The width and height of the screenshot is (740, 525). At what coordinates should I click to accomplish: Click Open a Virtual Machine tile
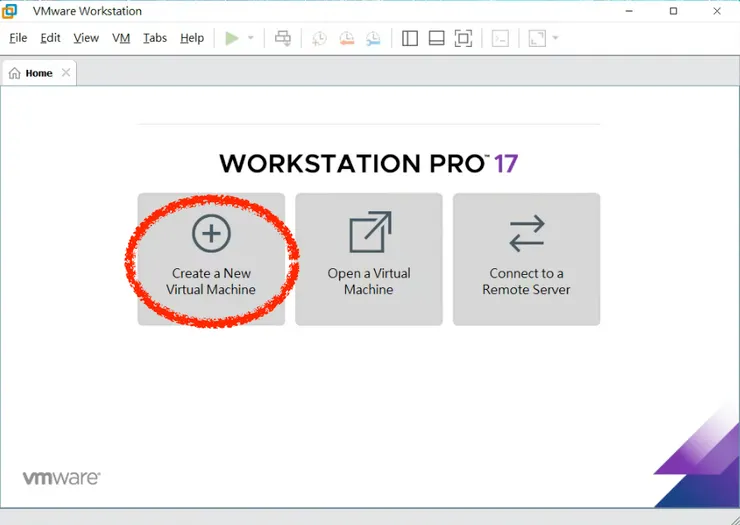pos(369,259)
